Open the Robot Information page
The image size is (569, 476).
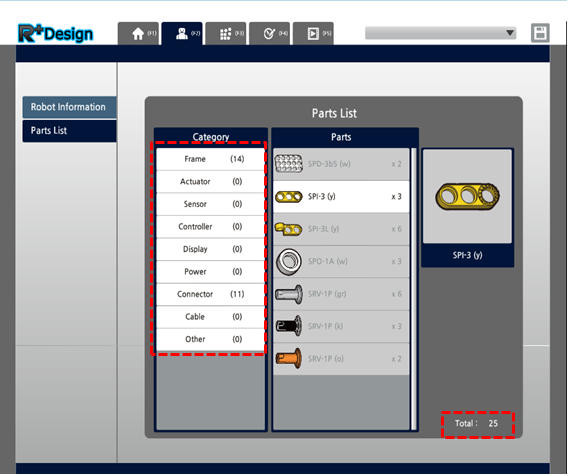[x=69, y=107]
